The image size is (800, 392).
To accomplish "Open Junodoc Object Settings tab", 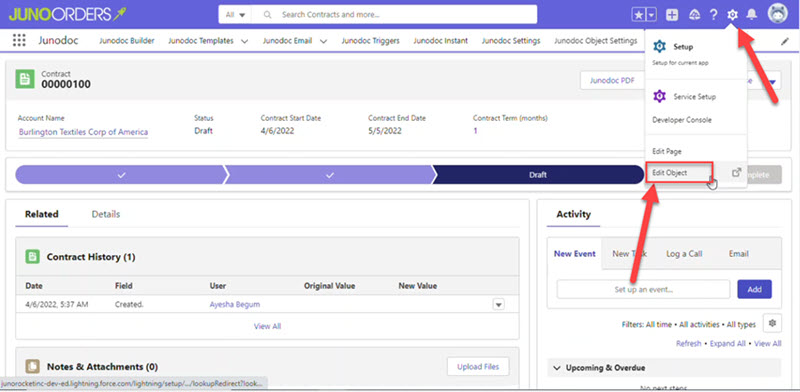I will pos(595,41).
